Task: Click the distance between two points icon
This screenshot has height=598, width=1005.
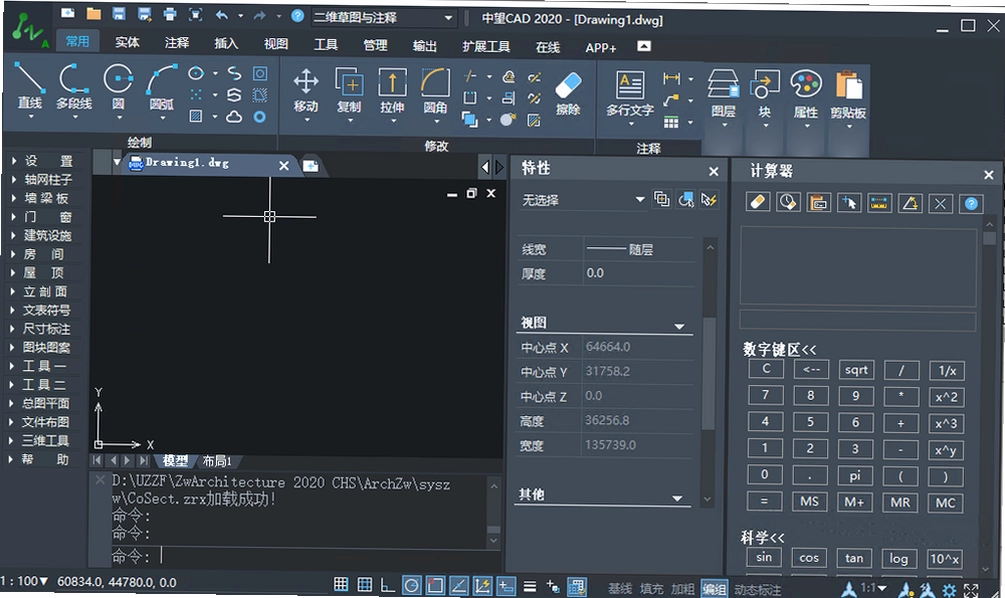Action: coord(879,203)
